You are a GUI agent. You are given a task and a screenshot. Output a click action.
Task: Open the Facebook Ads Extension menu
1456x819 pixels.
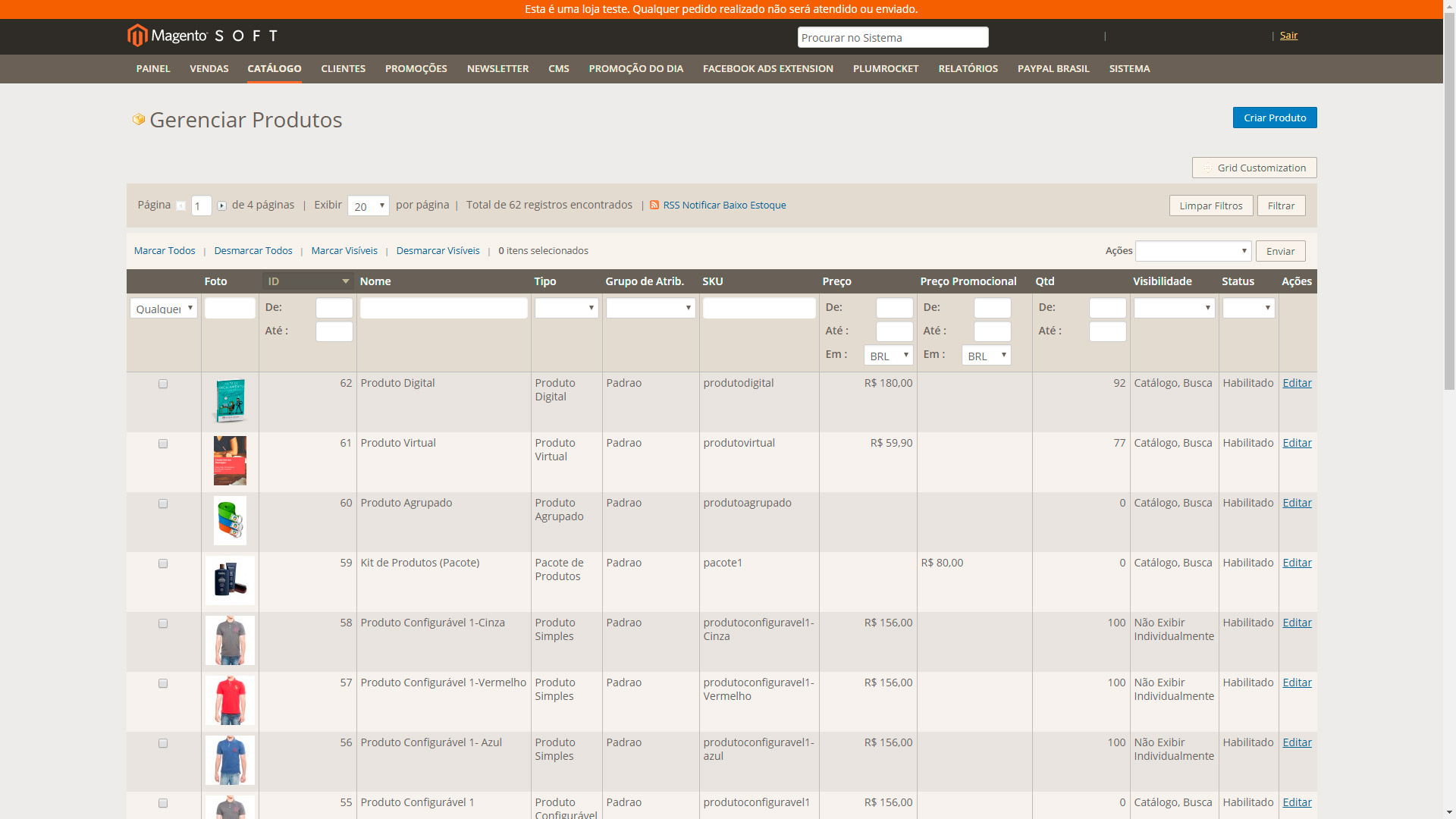[768, 68]
